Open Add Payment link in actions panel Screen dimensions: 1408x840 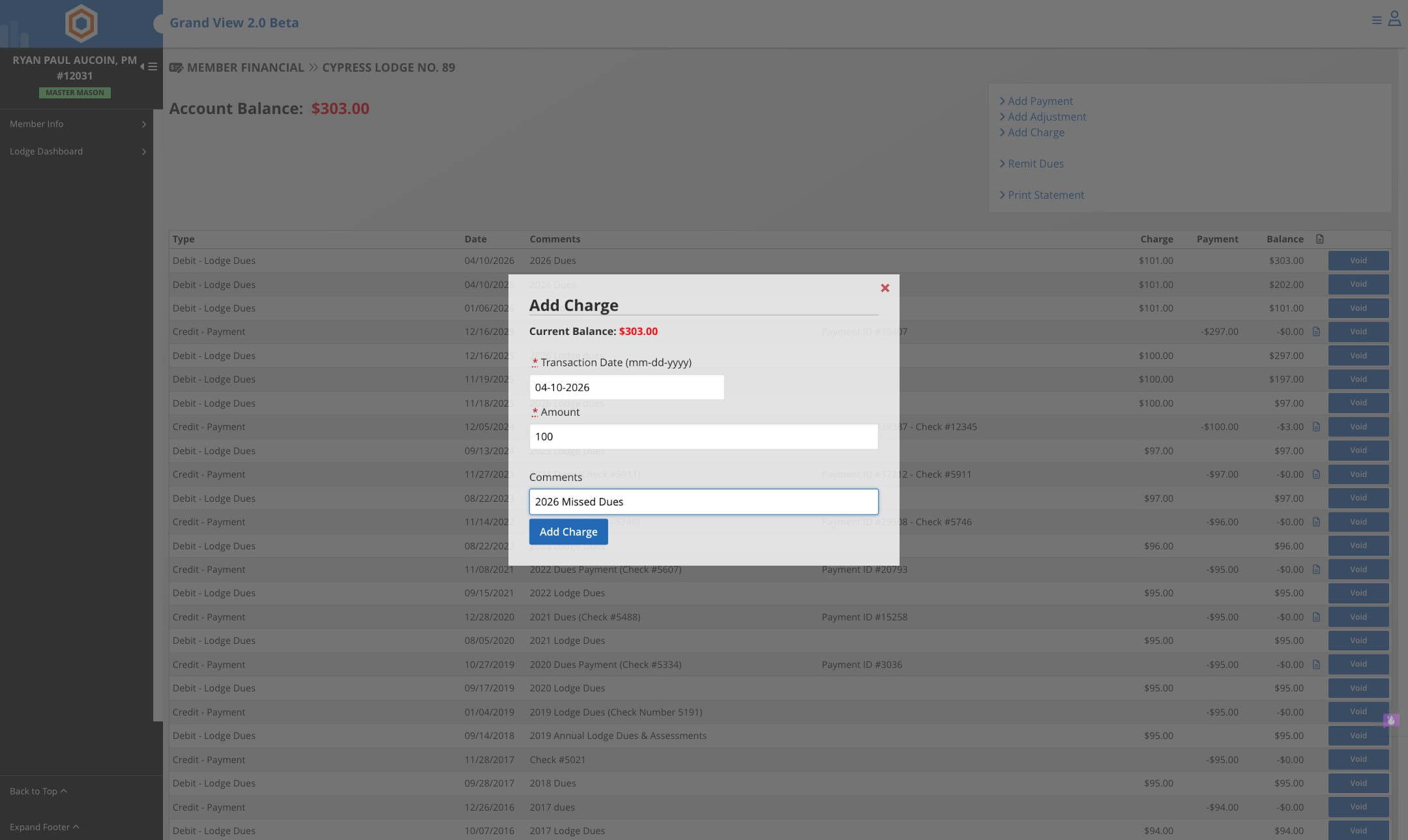1040,101
